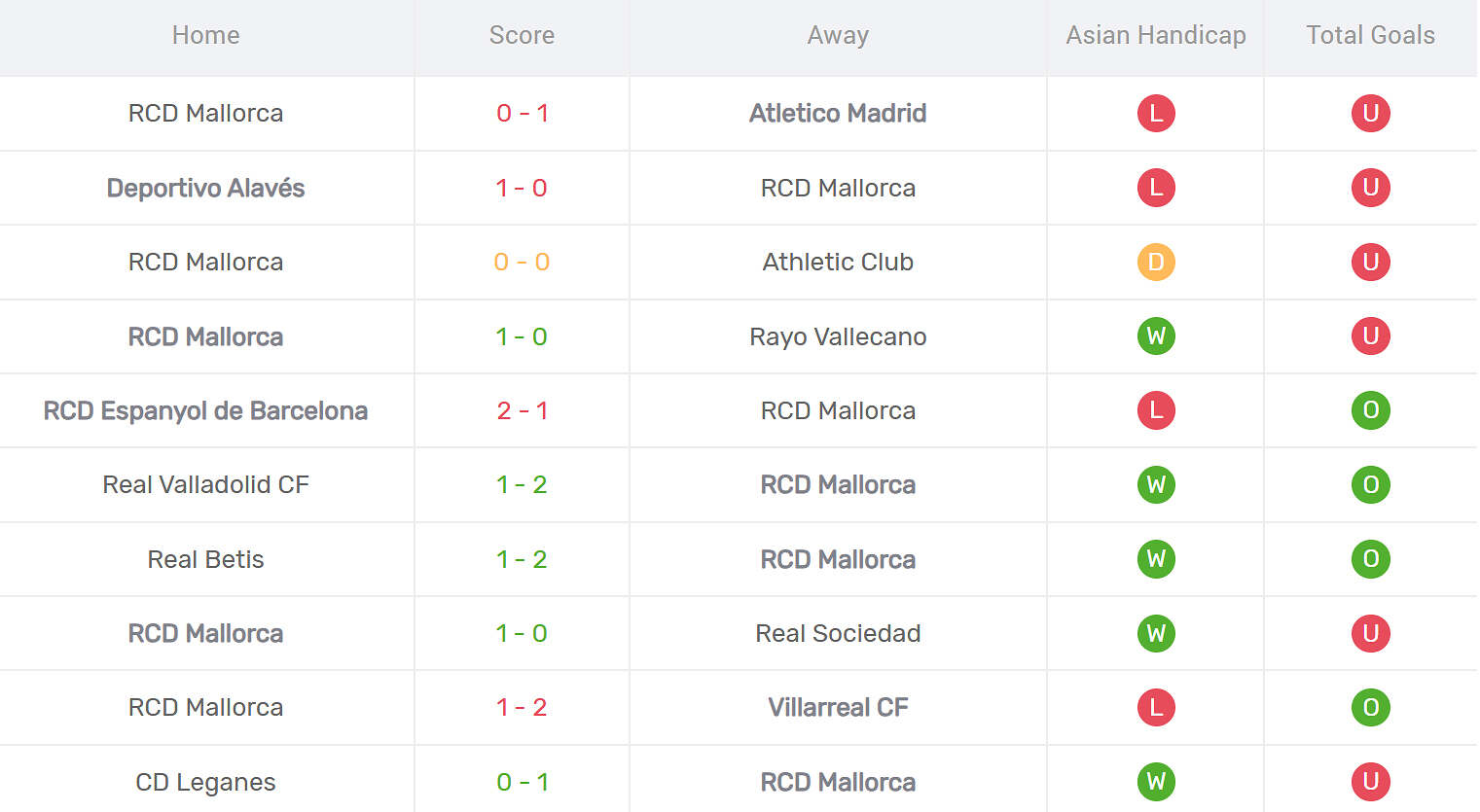The width and height of the screenshot is (1480, 812).
Task: Click red U total goals badge in Real Sociedad row
Action: coord(1370,633)
